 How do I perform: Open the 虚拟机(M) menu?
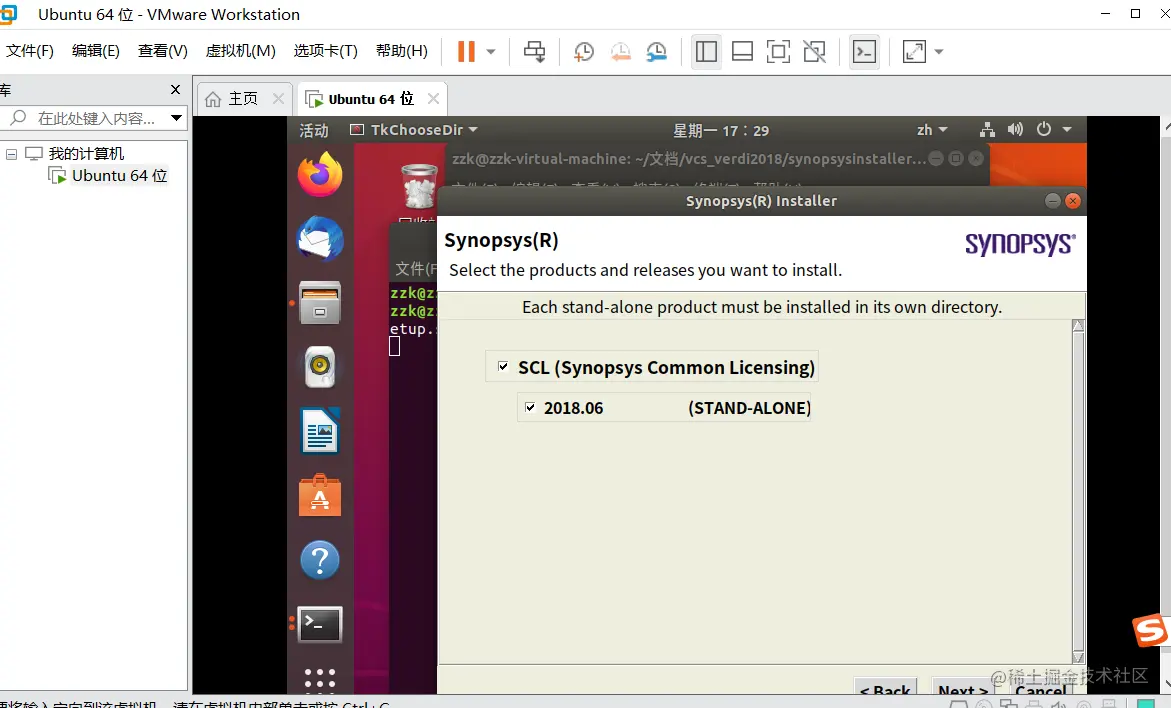pyautogui.click(x=240, y=51)
